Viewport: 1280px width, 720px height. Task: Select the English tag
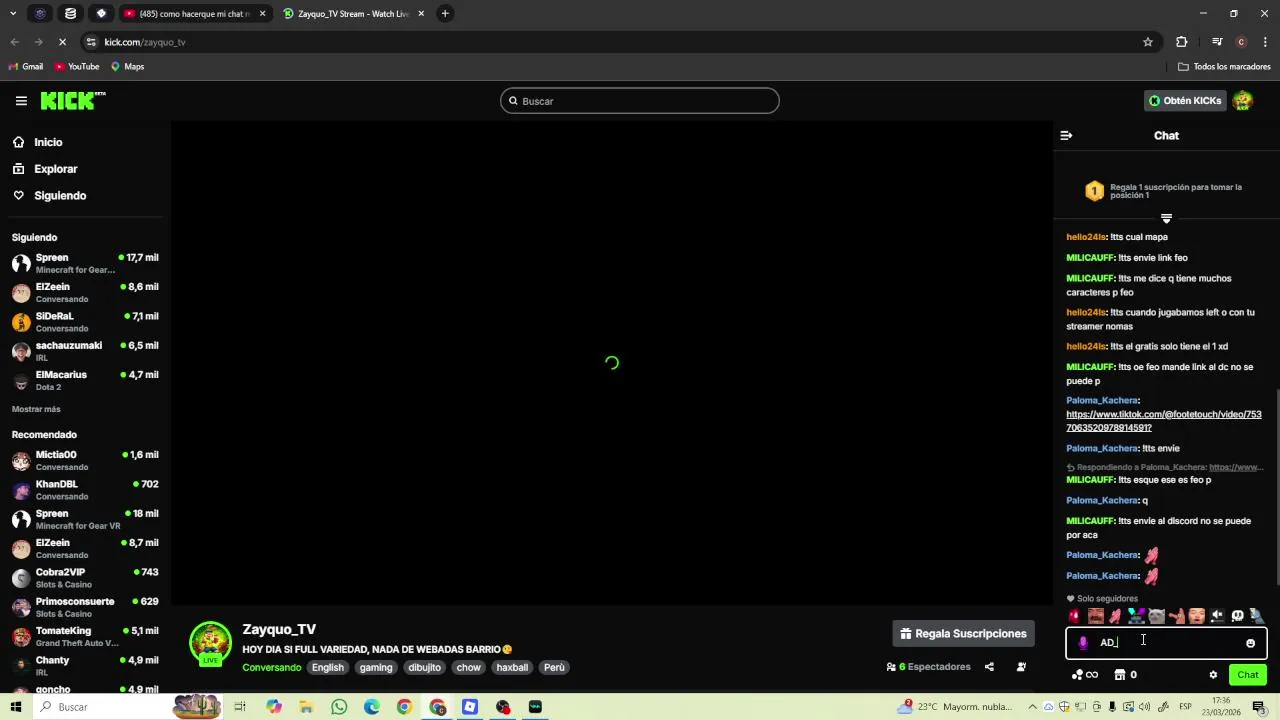pos(327,667)
